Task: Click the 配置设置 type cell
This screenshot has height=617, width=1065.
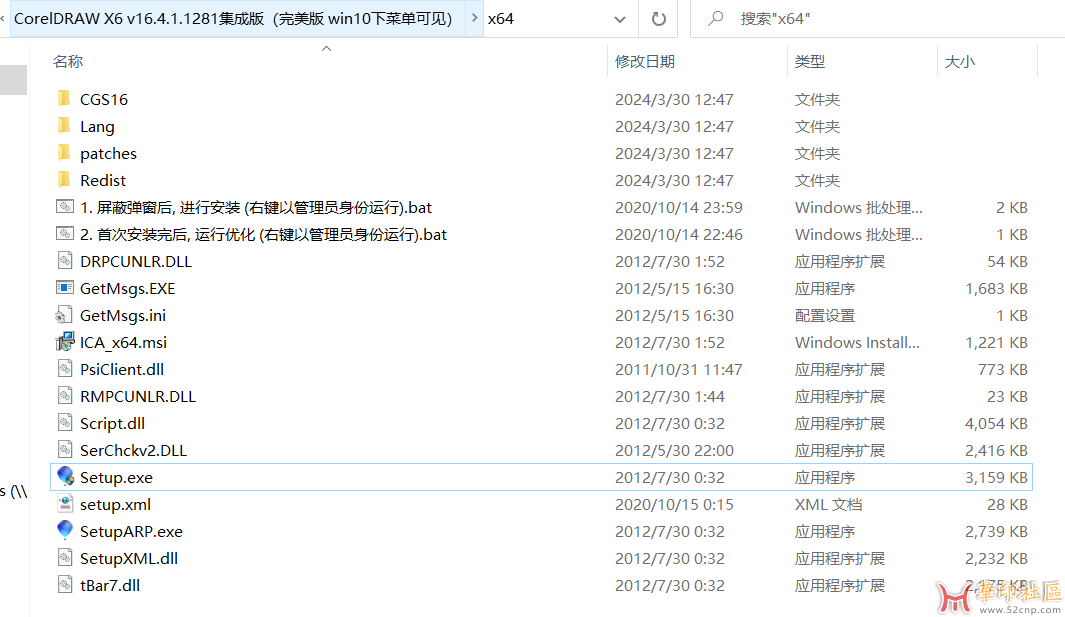Action: (x=825, y=315)
